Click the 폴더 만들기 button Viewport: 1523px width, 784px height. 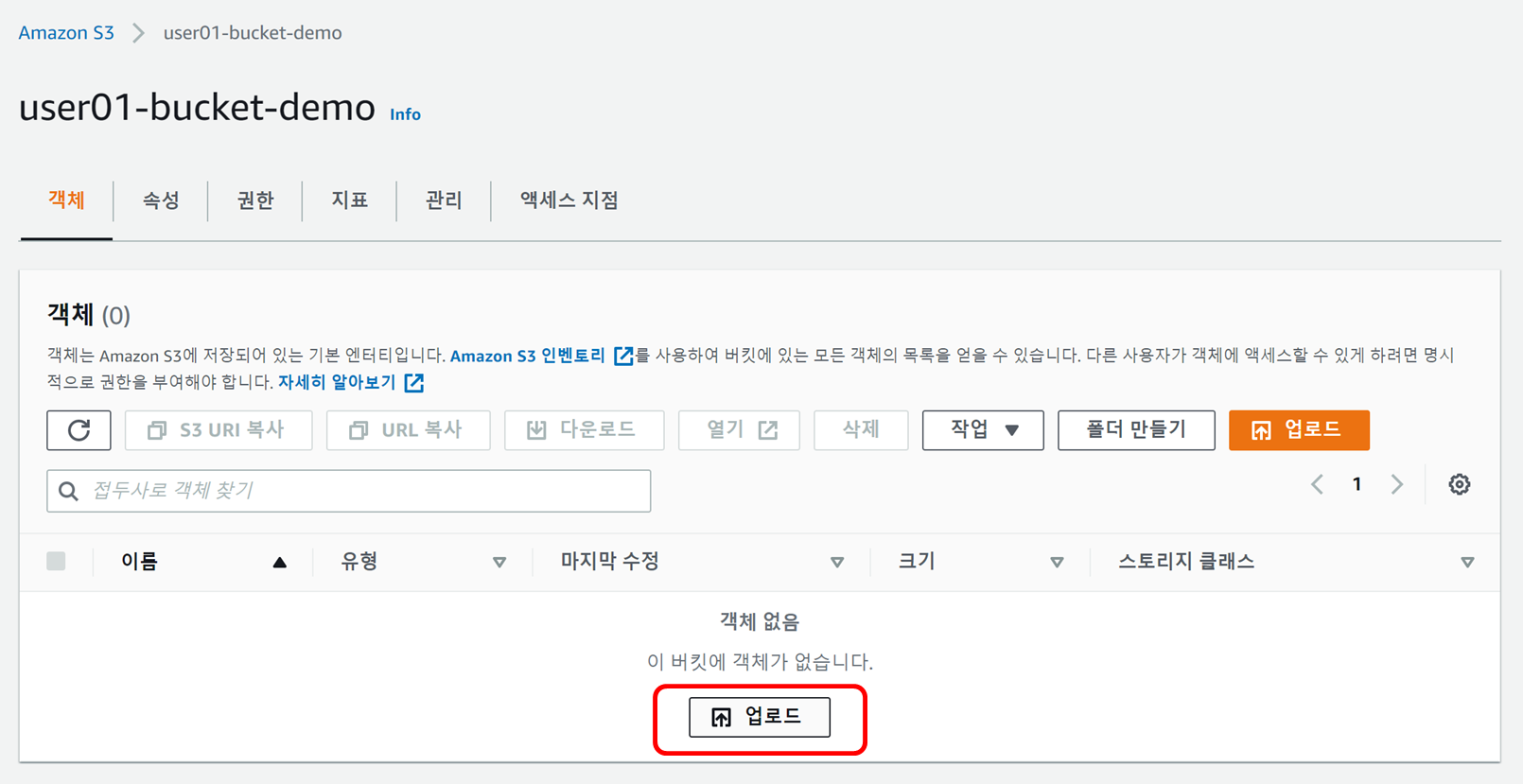click(1135, 430)
